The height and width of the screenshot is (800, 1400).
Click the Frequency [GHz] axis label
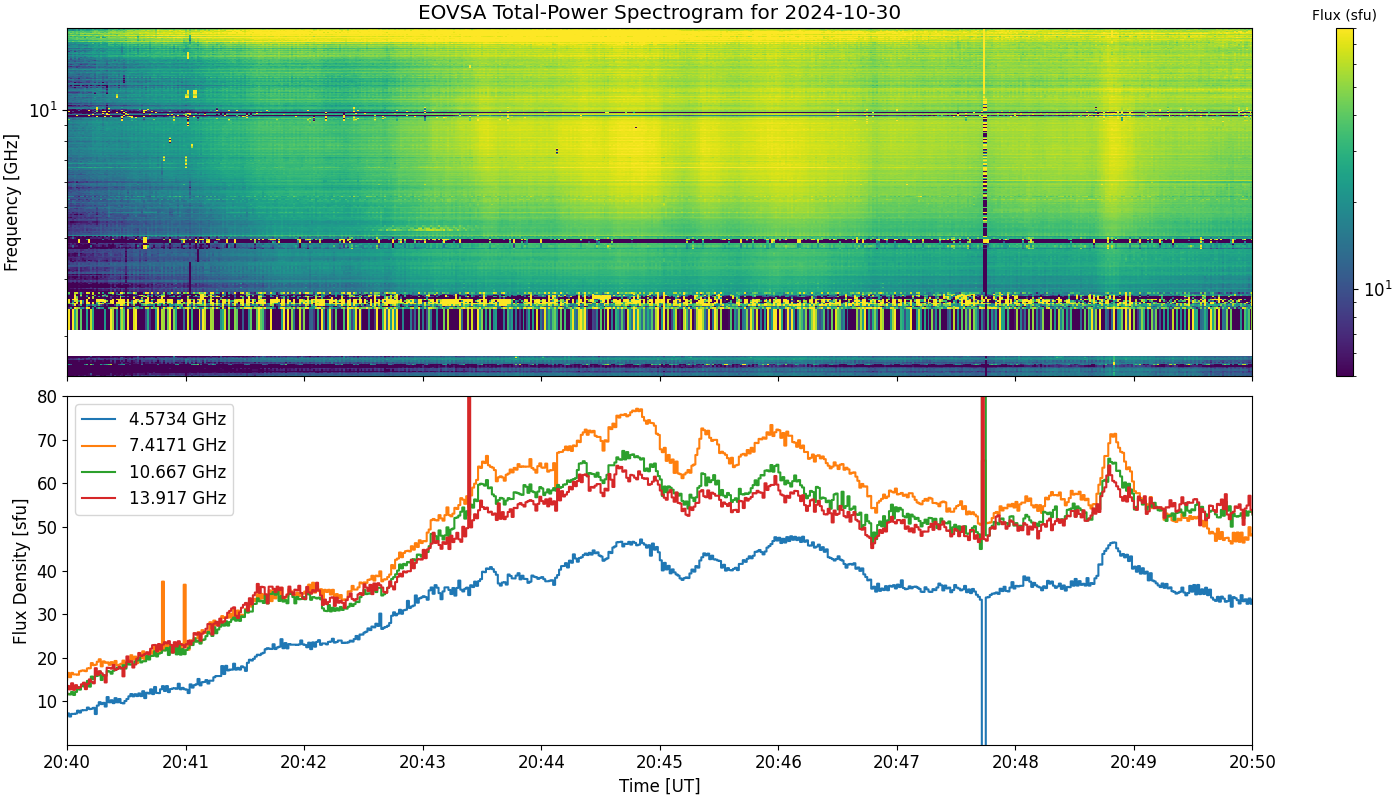[x=12, y=202]
